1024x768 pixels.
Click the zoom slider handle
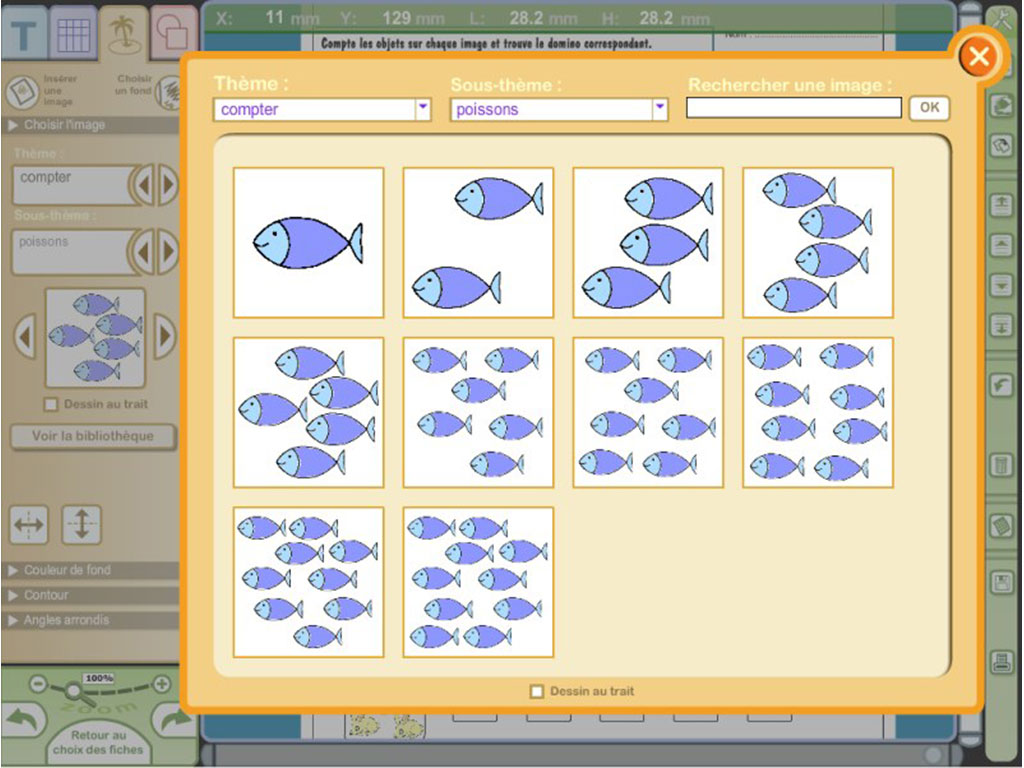click(x=72, y=689)
